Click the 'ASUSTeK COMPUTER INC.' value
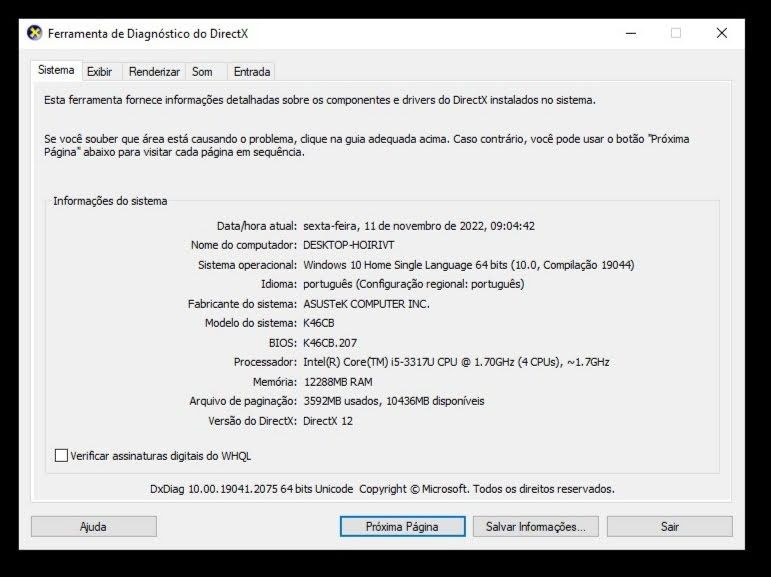The image size is (771, 577). pos(366,304)
